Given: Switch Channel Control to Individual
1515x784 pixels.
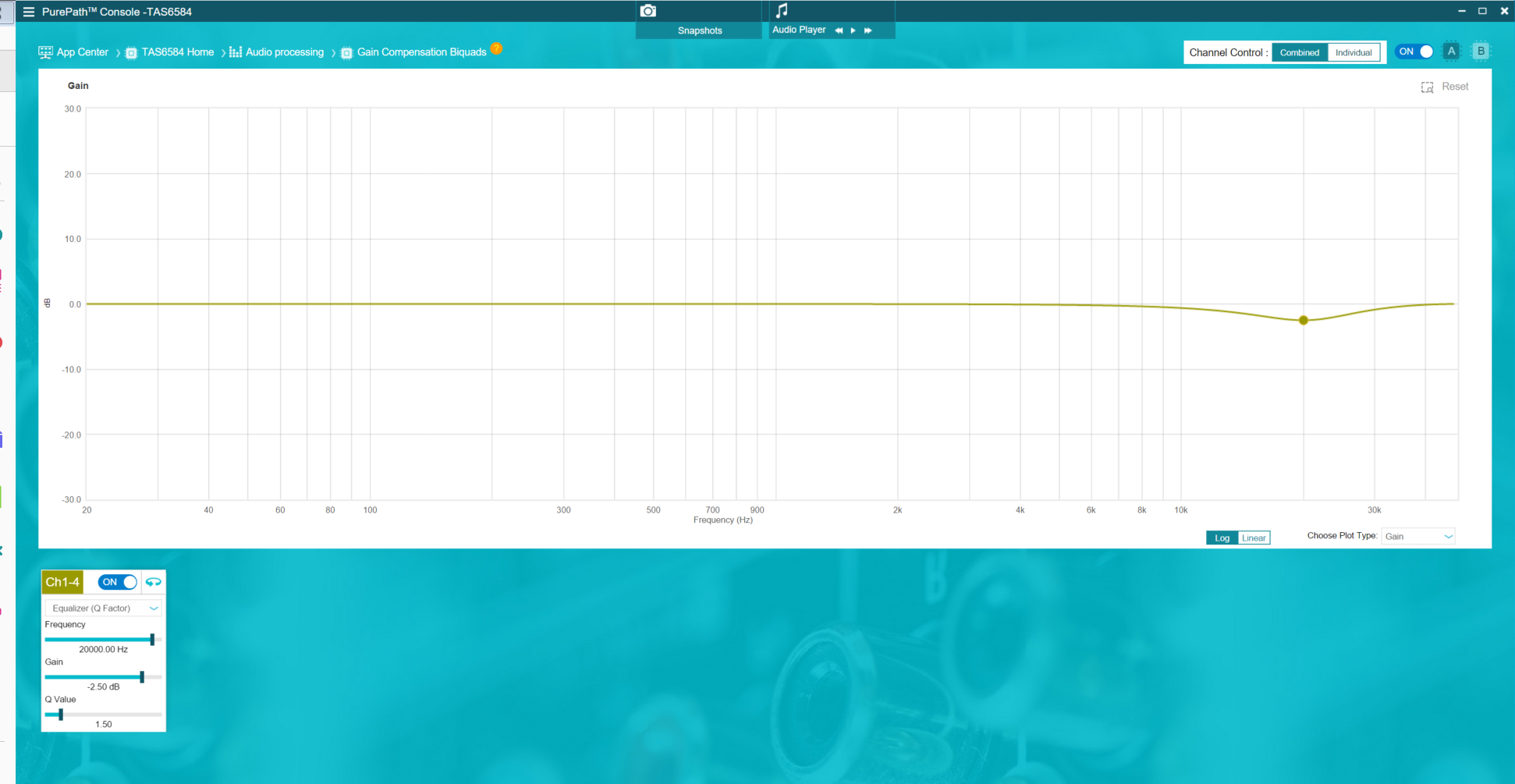Looking at the screenshot, I should click(1353, 53).
